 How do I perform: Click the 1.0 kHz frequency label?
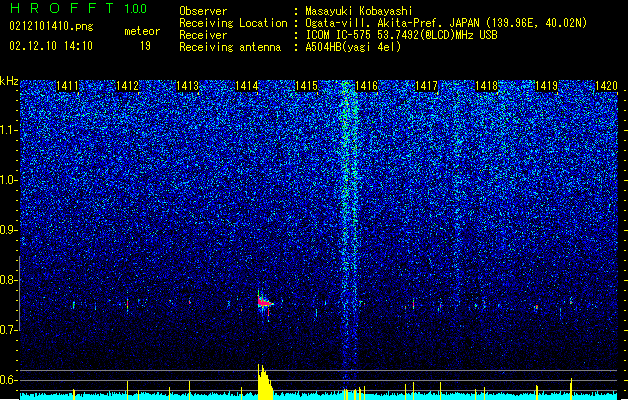(x=9, y=180)
